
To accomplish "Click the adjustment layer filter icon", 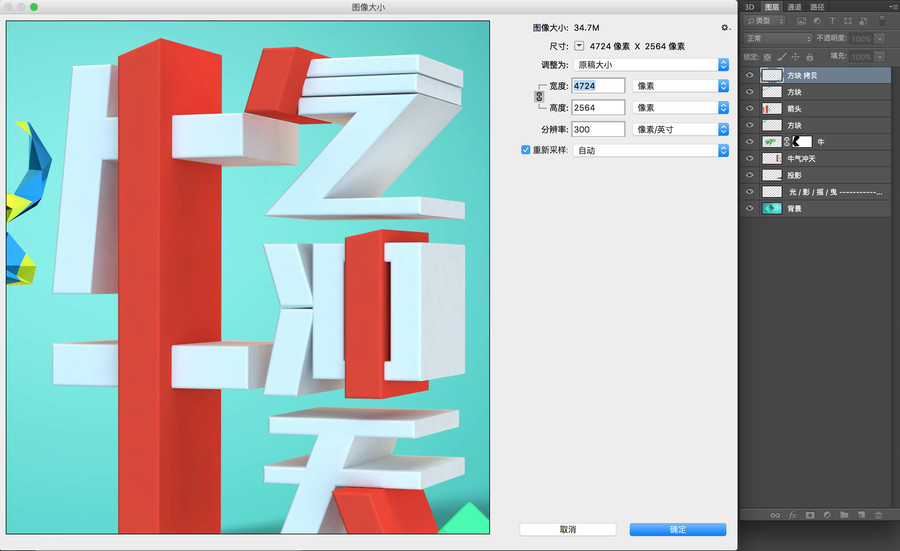I will 817,21.
